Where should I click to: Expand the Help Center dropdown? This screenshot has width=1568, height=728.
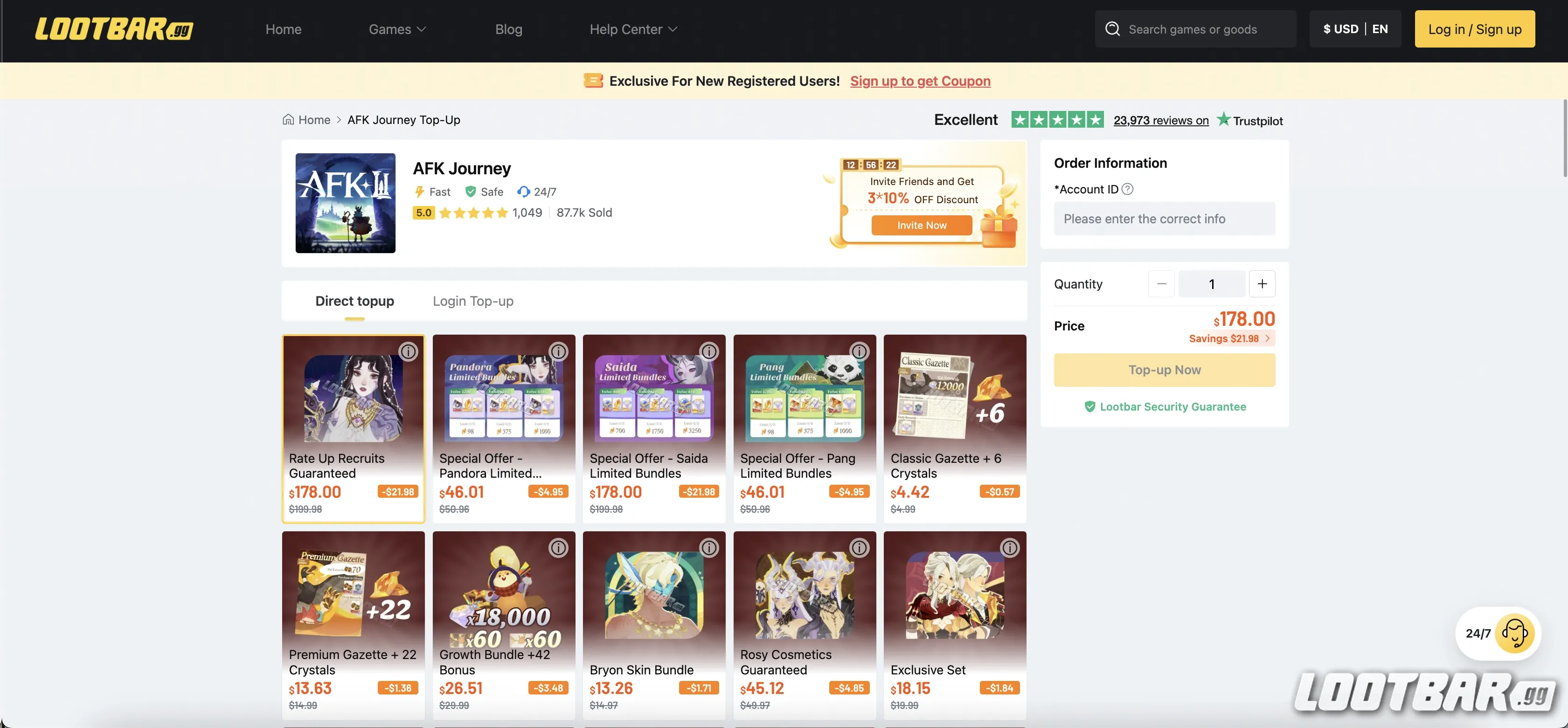pyautogui.click(x=633, y=29)
